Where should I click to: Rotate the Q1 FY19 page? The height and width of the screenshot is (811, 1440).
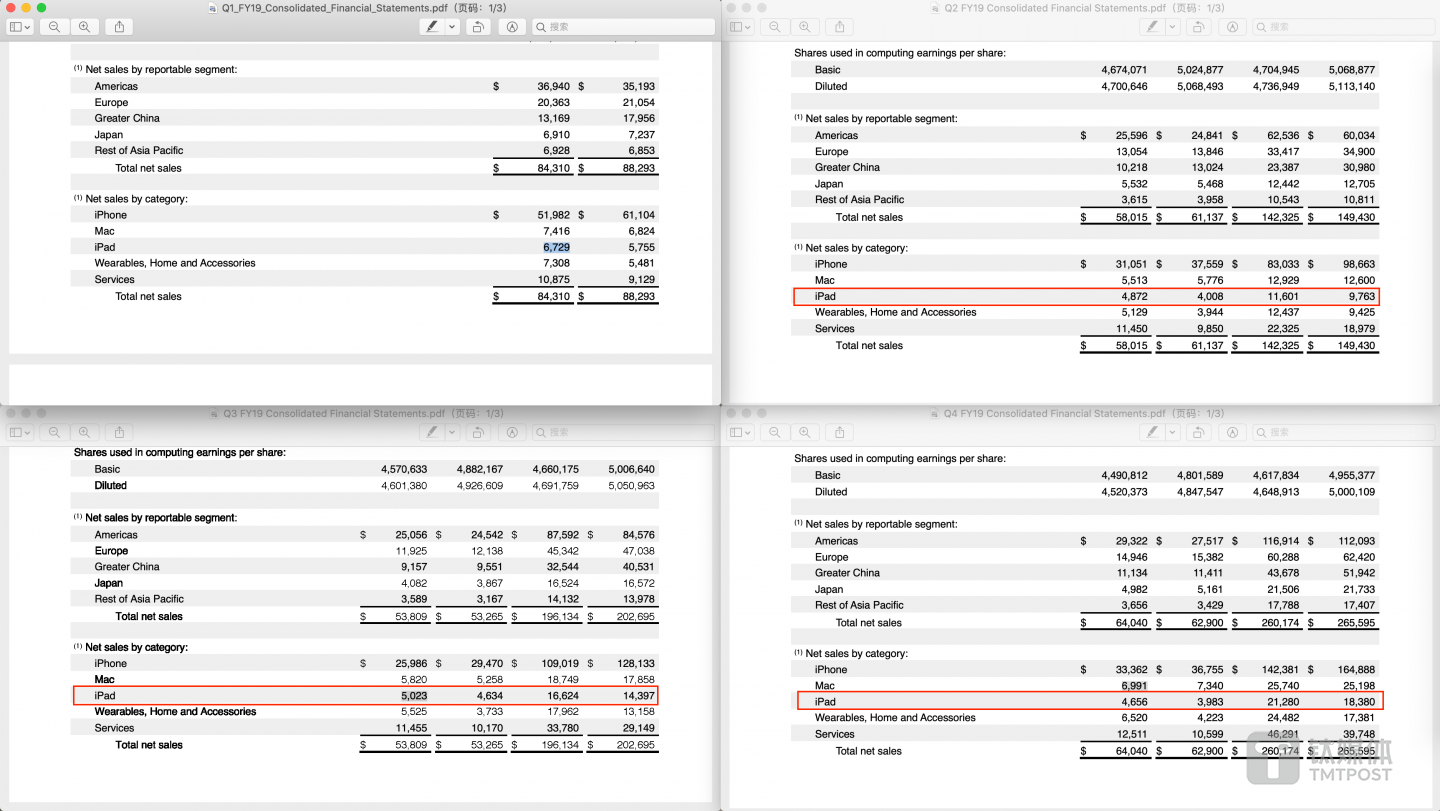(478, 27)
